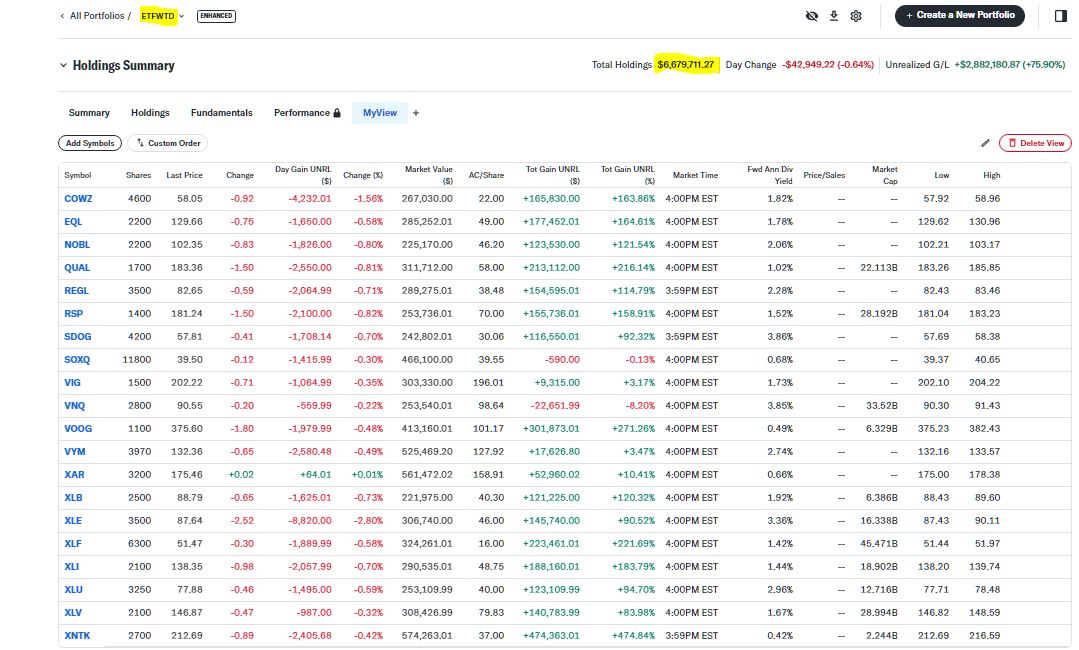
Task: Click the Add Symbols button
Action: click(x=90, y=144)
